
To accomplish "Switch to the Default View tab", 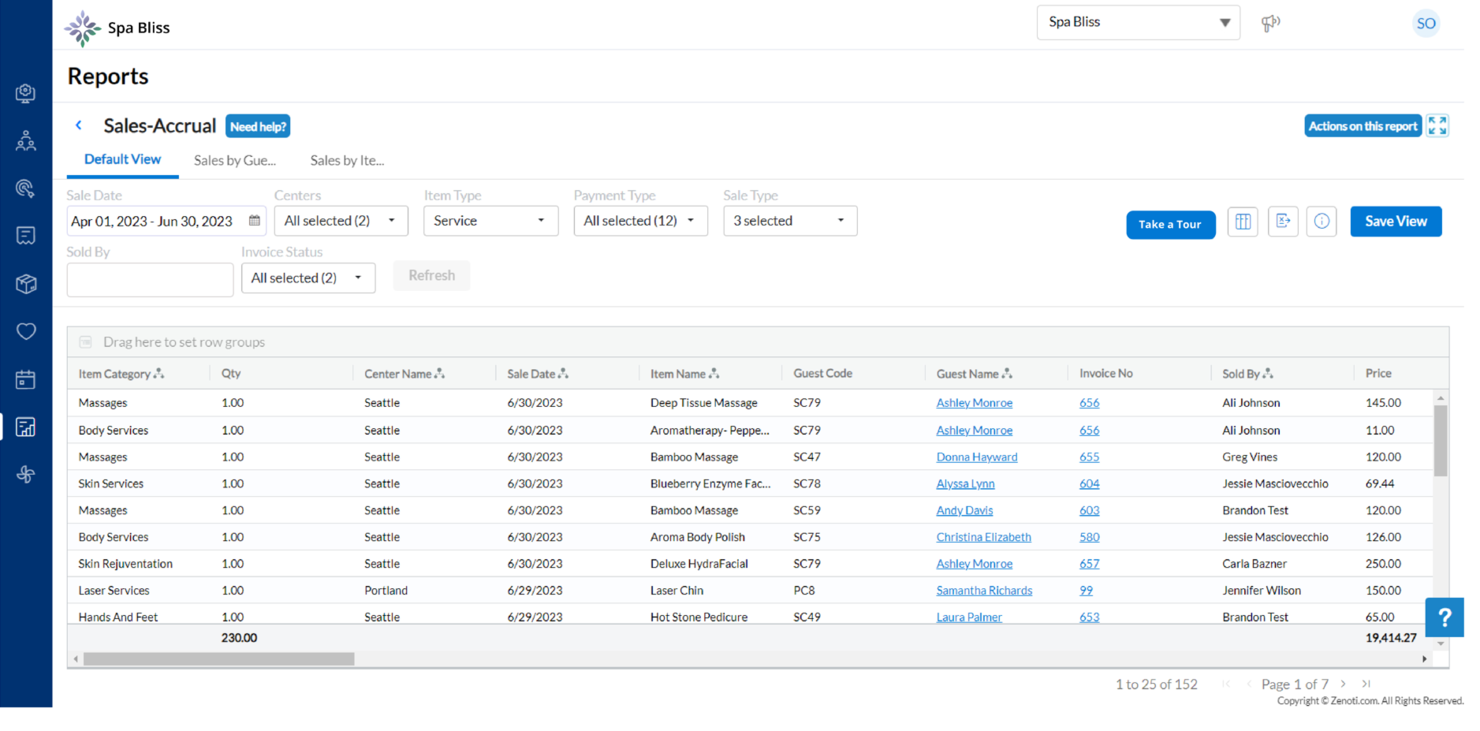I will [122, 160].
